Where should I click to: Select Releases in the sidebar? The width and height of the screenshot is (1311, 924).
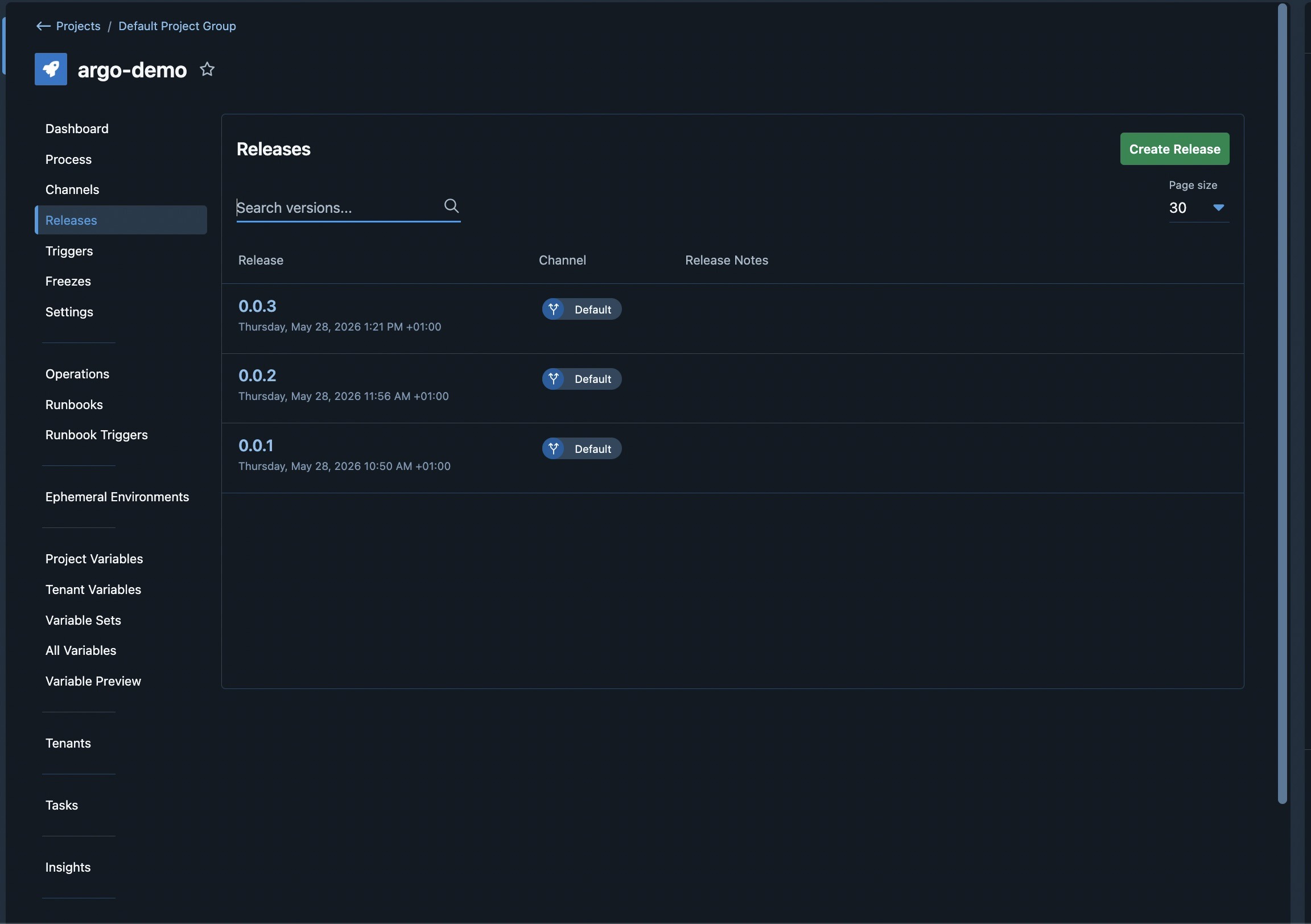[121, 220]
